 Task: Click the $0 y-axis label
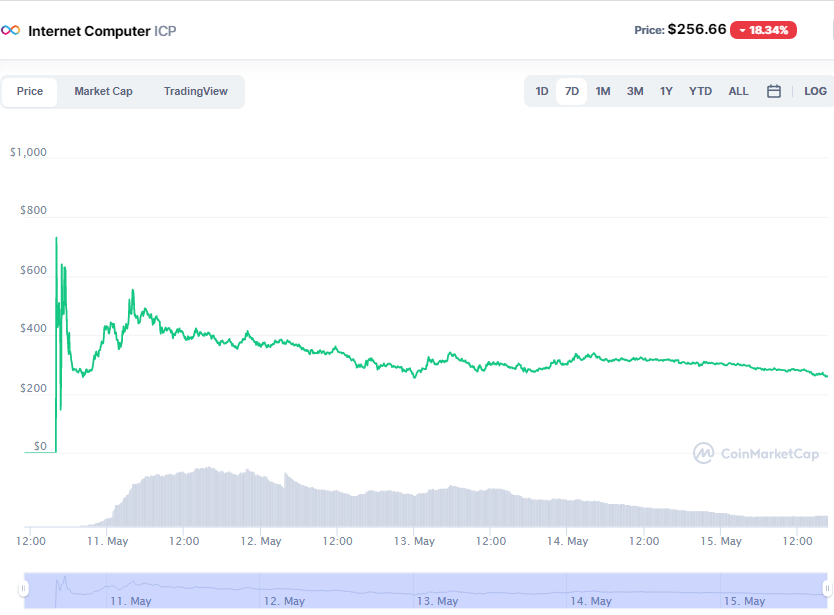pos(40,446)
